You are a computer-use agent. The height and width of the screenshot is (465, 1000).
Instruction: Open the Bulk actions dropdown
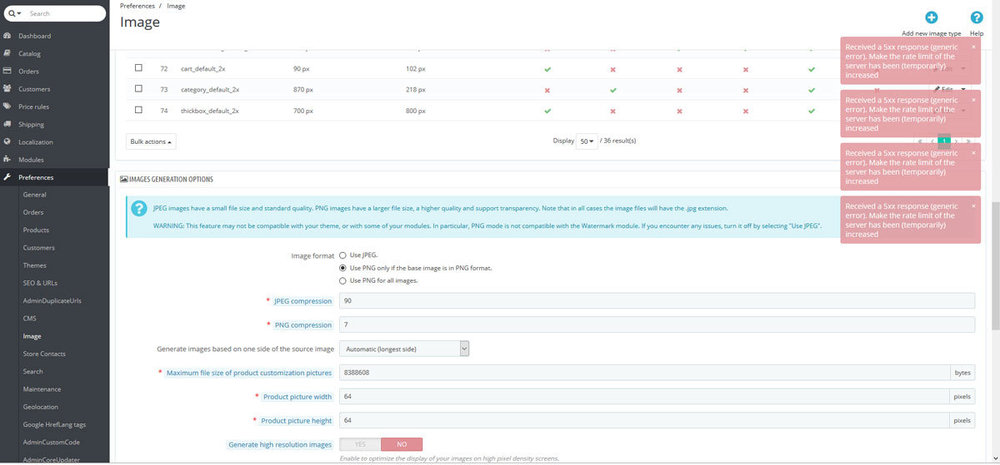151,142
